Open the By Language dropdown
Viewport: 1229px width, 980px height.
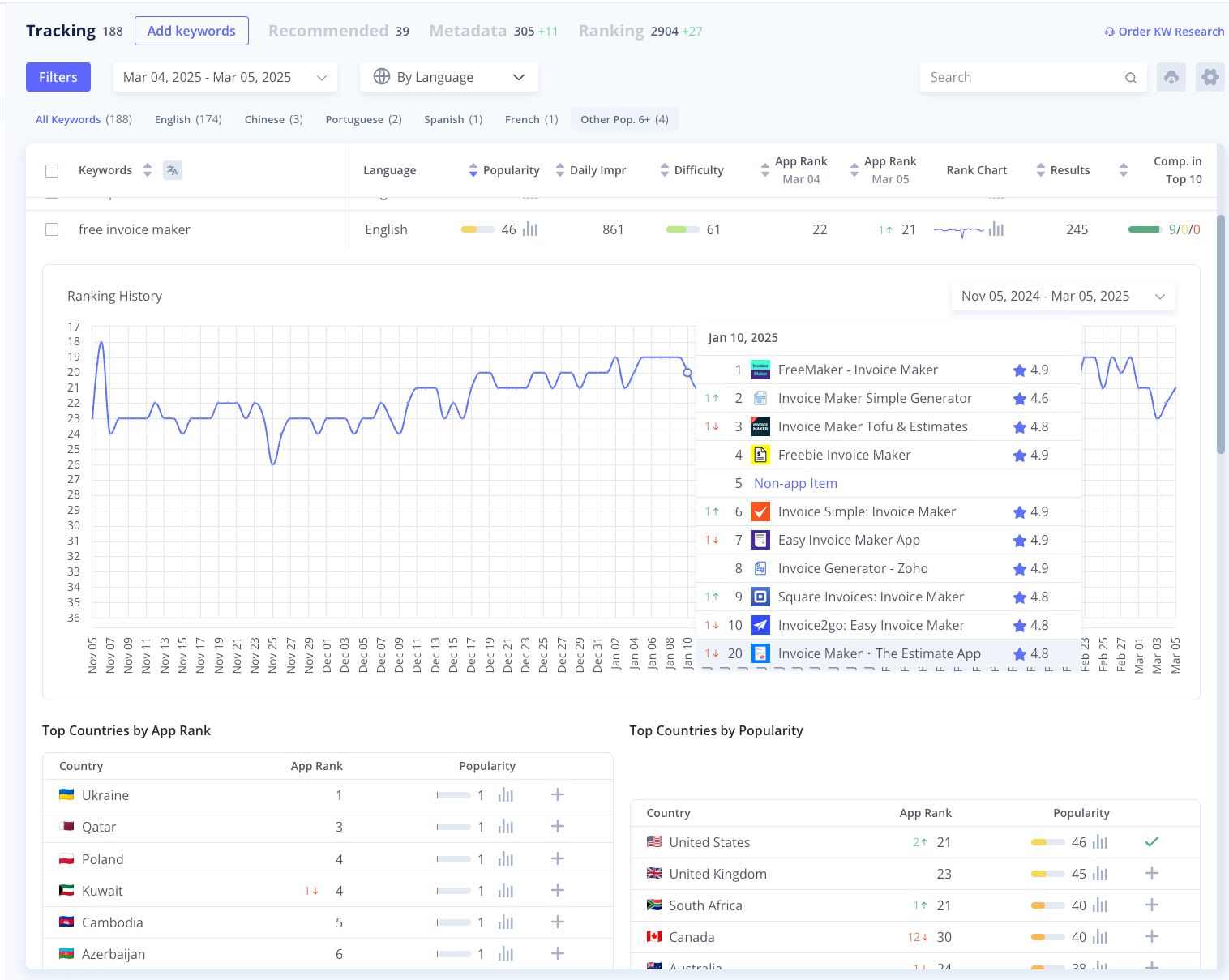449,77
